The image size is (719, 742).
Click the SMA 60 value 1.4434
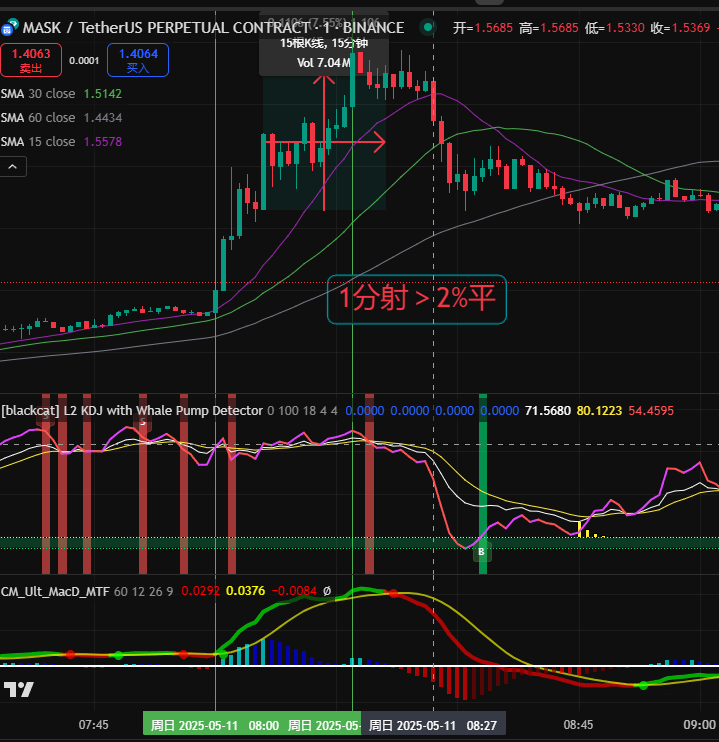click(103, 117)
